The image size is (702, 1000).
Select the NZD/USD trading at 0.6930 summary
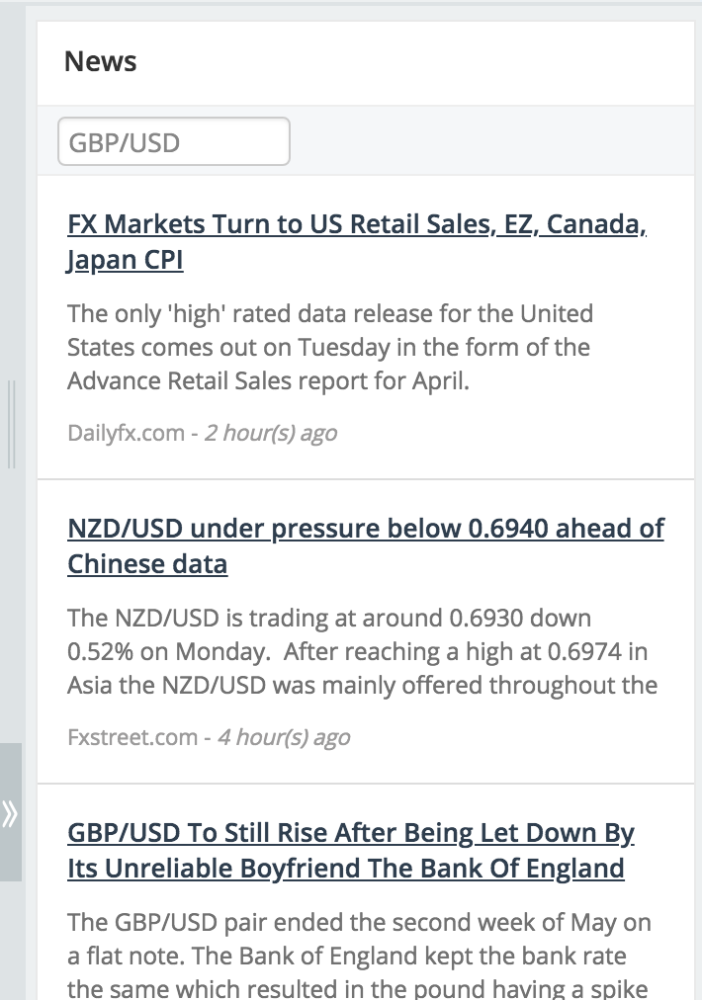pos(362,651)
